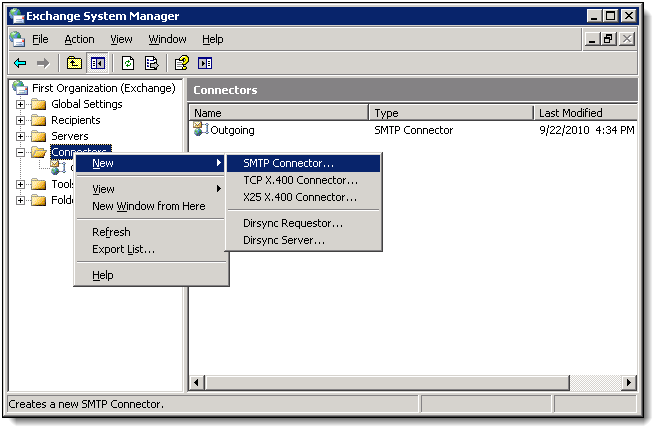Expand the Tools tree node
Viewport: 661px width, 435px height.
pos(20,184)
